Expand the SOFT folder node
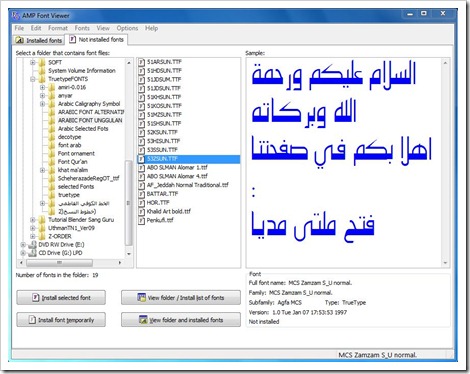Image resolution: width=470 pixels, height=374 pixels. coord(33,62)
